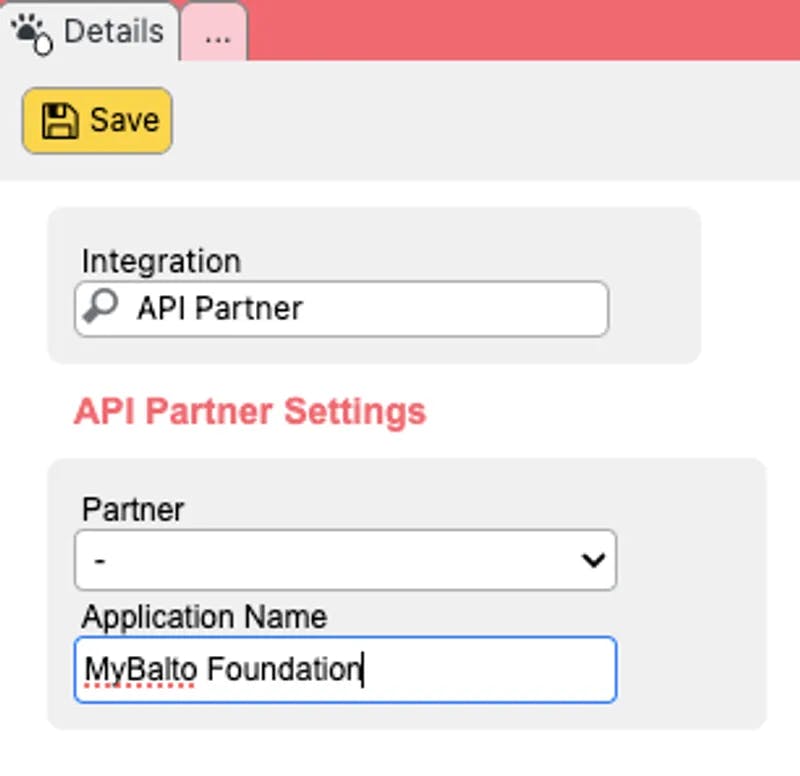Click the red header bar beside tabs
800x776 pixels.
coord(520,30)
